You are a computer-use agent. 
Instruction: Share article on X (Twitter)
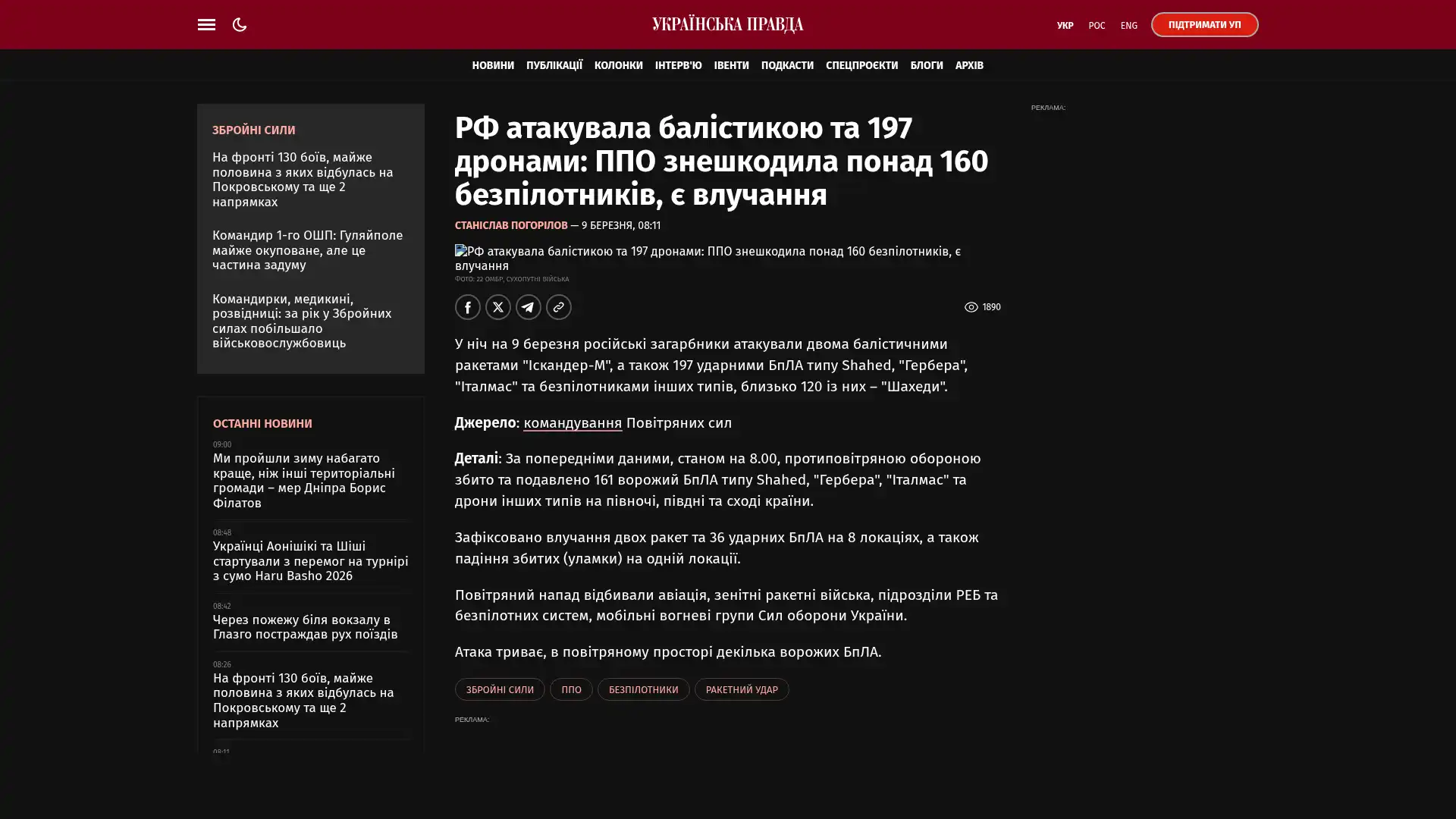497,307
